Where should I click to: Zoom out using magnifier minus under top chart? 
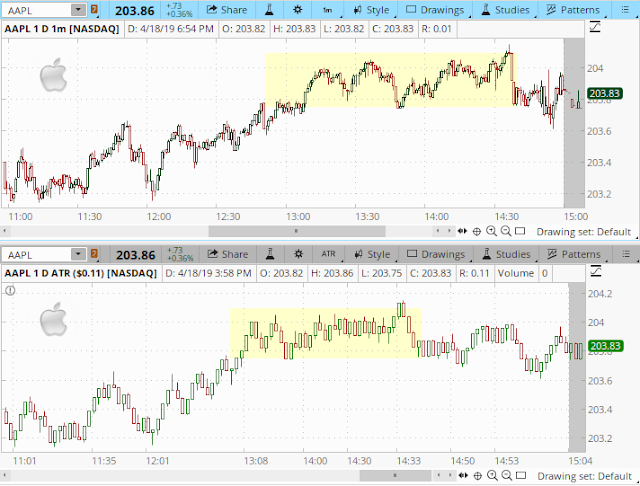[506, 231]
